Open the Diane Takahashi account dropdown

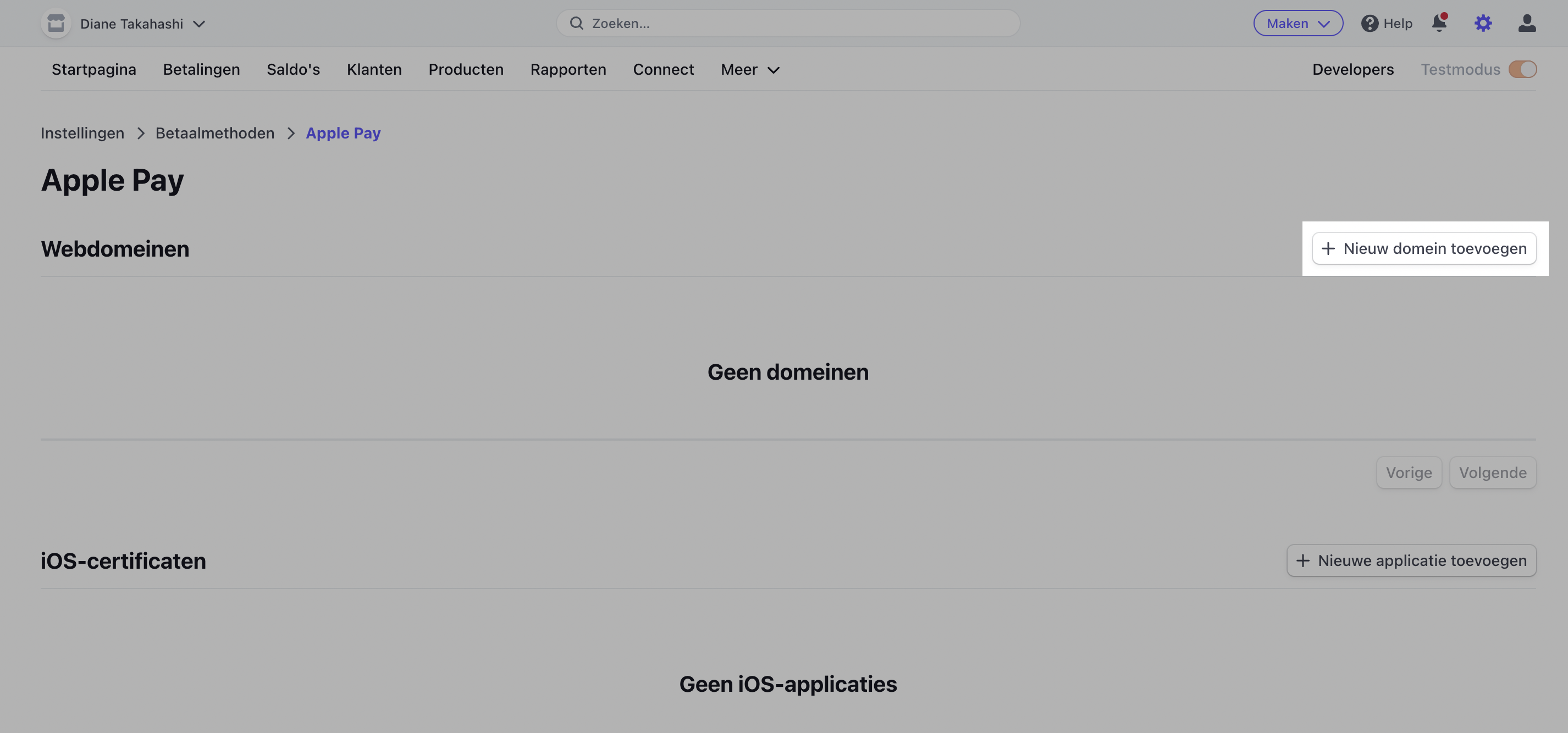[143, 24]
